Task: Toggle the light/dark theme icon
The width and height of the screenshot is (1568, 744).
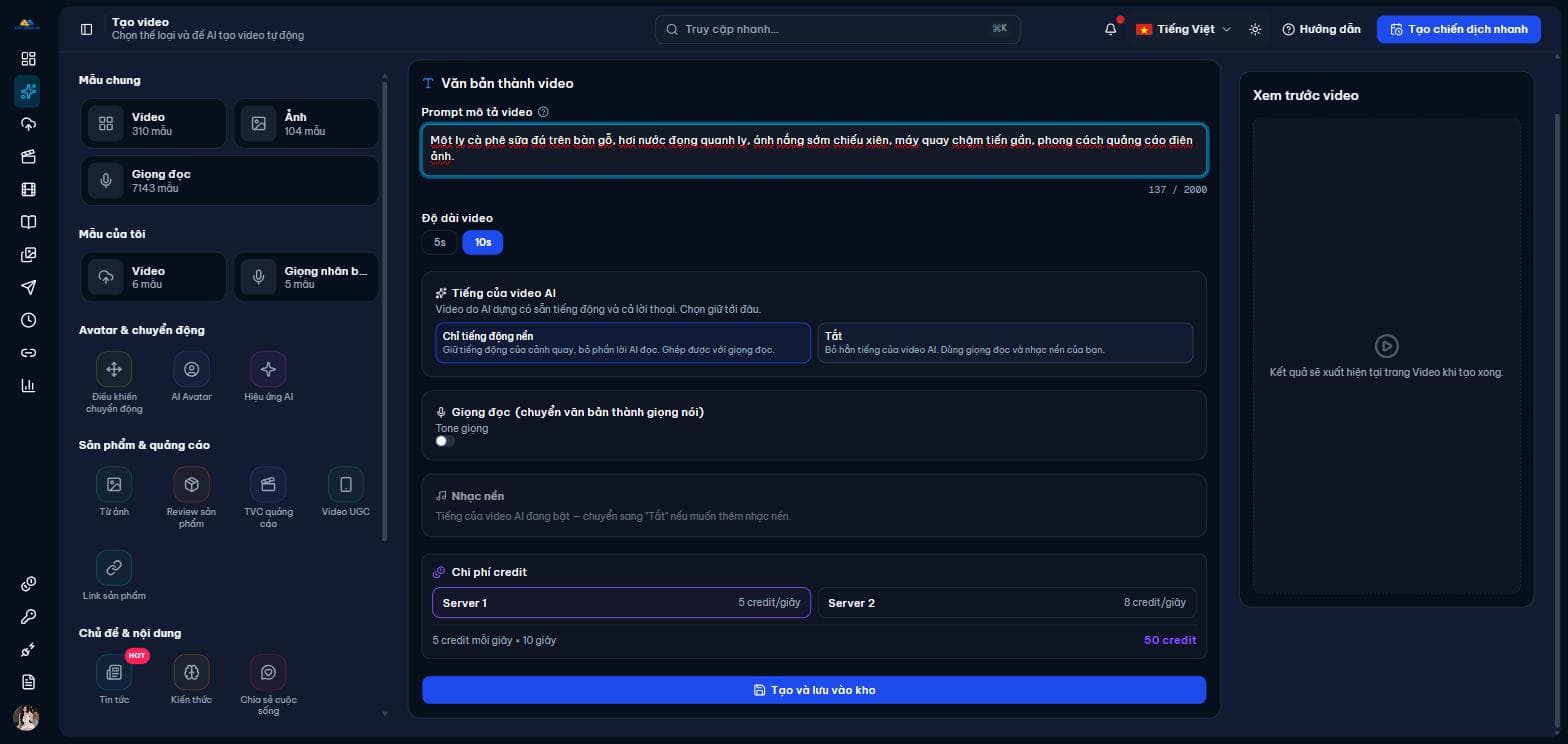Action: [x=1255, y=29]
